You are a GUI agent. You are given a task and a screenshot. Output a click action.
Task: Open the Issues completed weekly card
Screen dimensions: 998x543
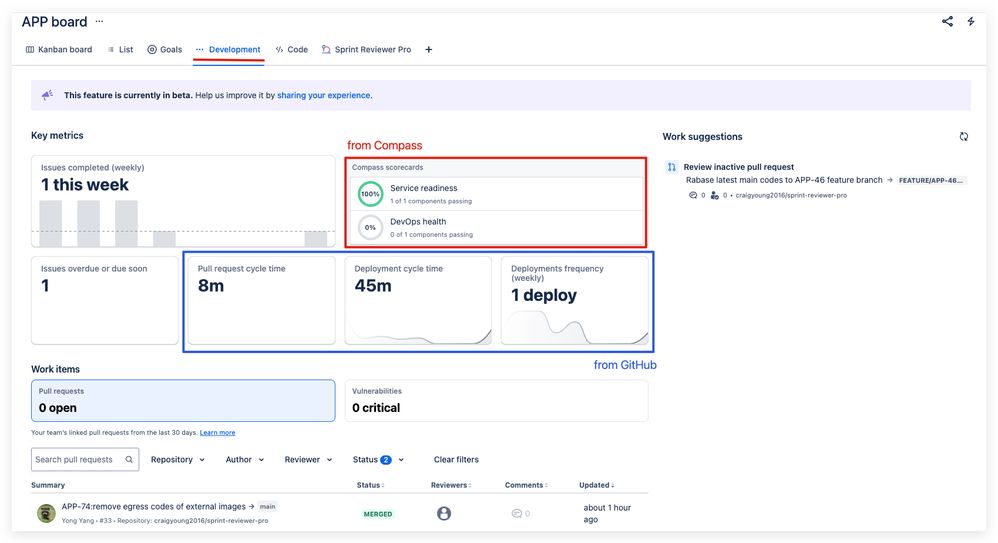tap(183, 201)
